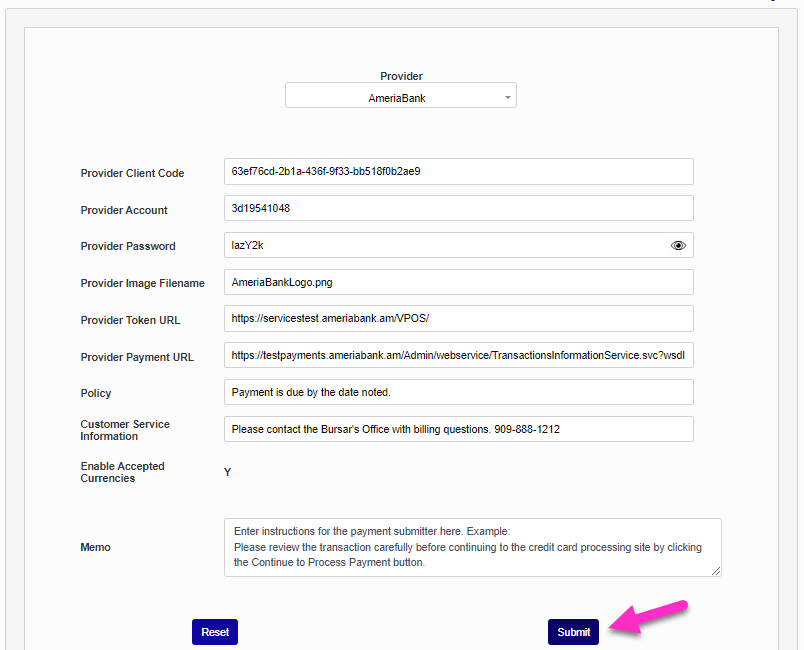Viewport: 804px width, 650px height.
Task: Click the Provider Token URL label
Action: click(130, 320)
